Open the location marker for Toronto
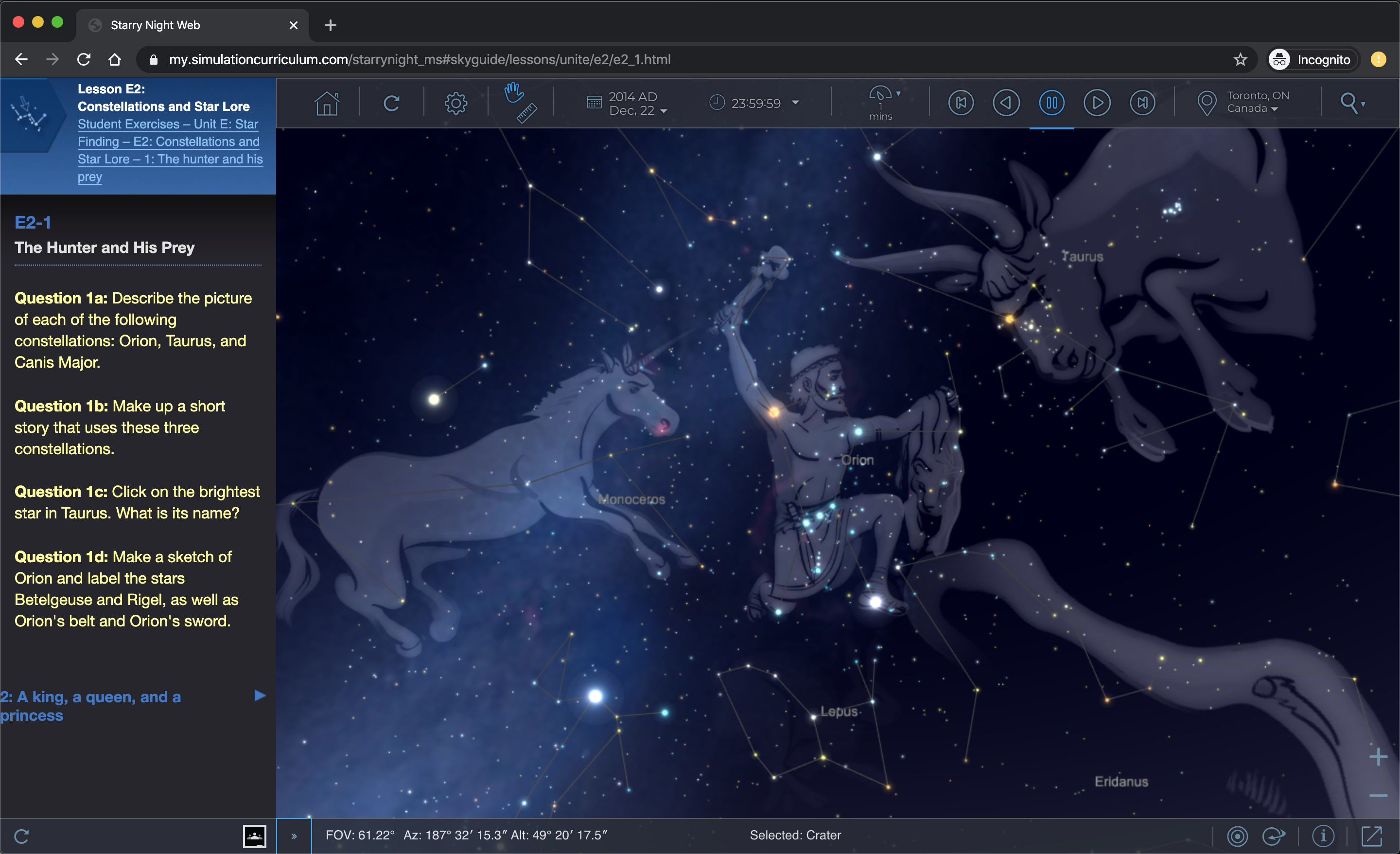Screen dimensions: 1400x854 (1207, 103)
